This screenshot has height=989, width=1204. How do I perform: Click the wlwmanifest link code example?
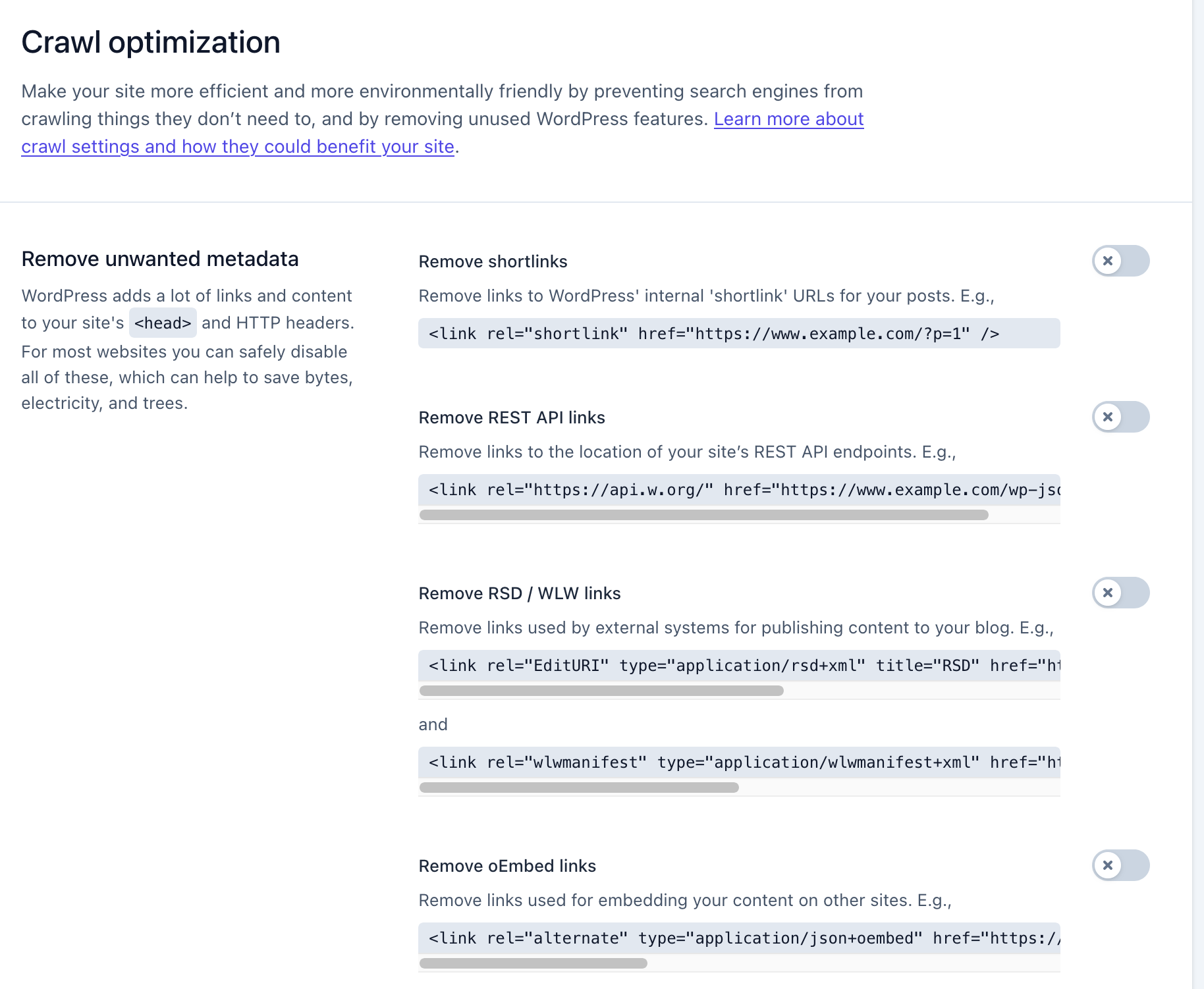[738, 762]
